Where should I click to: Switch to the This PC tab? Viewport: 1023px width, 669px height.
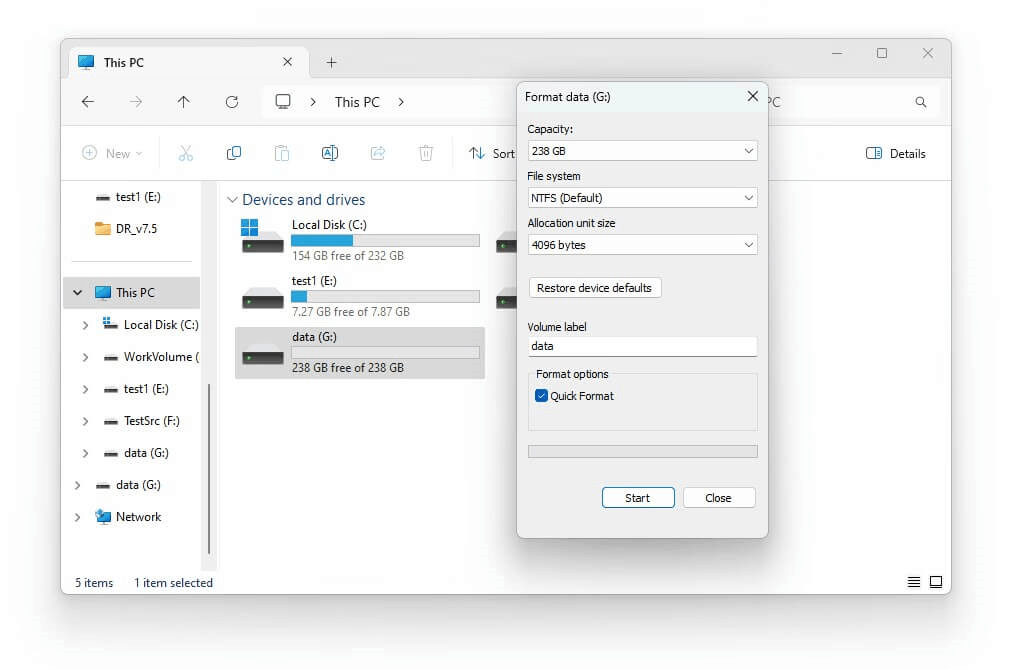pos(125,62)
